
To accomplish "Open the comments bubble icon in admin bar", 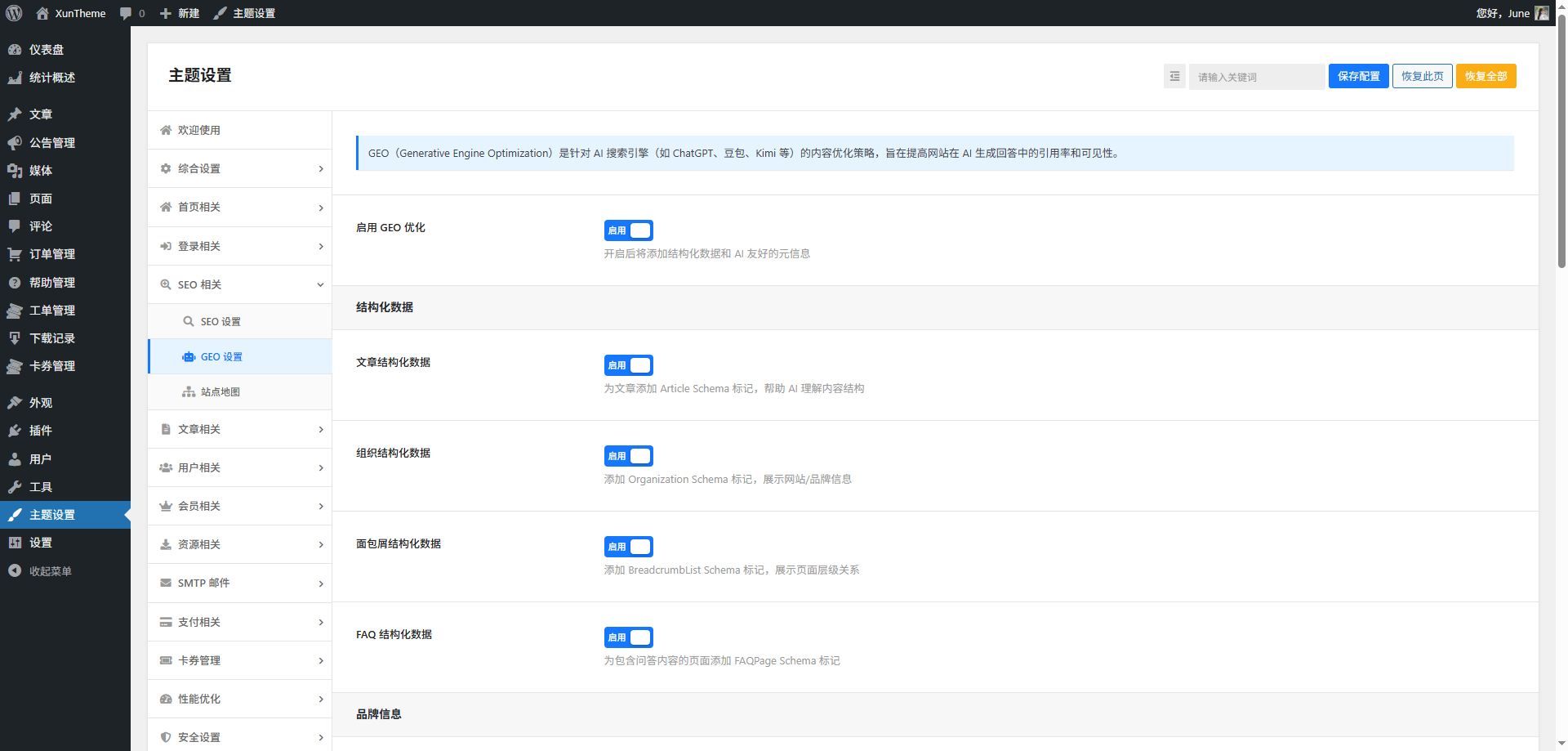I will coord(126,13).
